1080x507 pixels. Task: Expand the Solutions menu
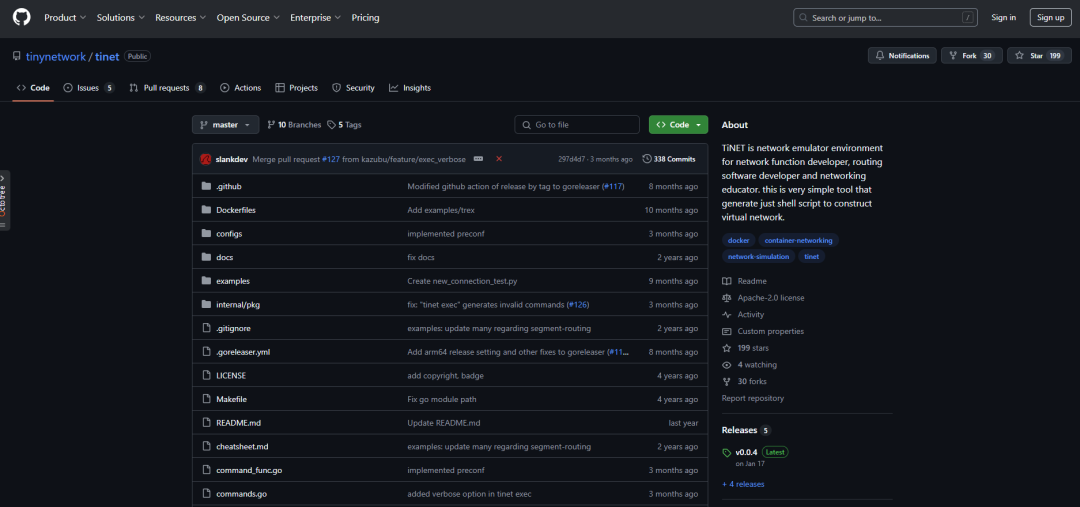(121, 18)
